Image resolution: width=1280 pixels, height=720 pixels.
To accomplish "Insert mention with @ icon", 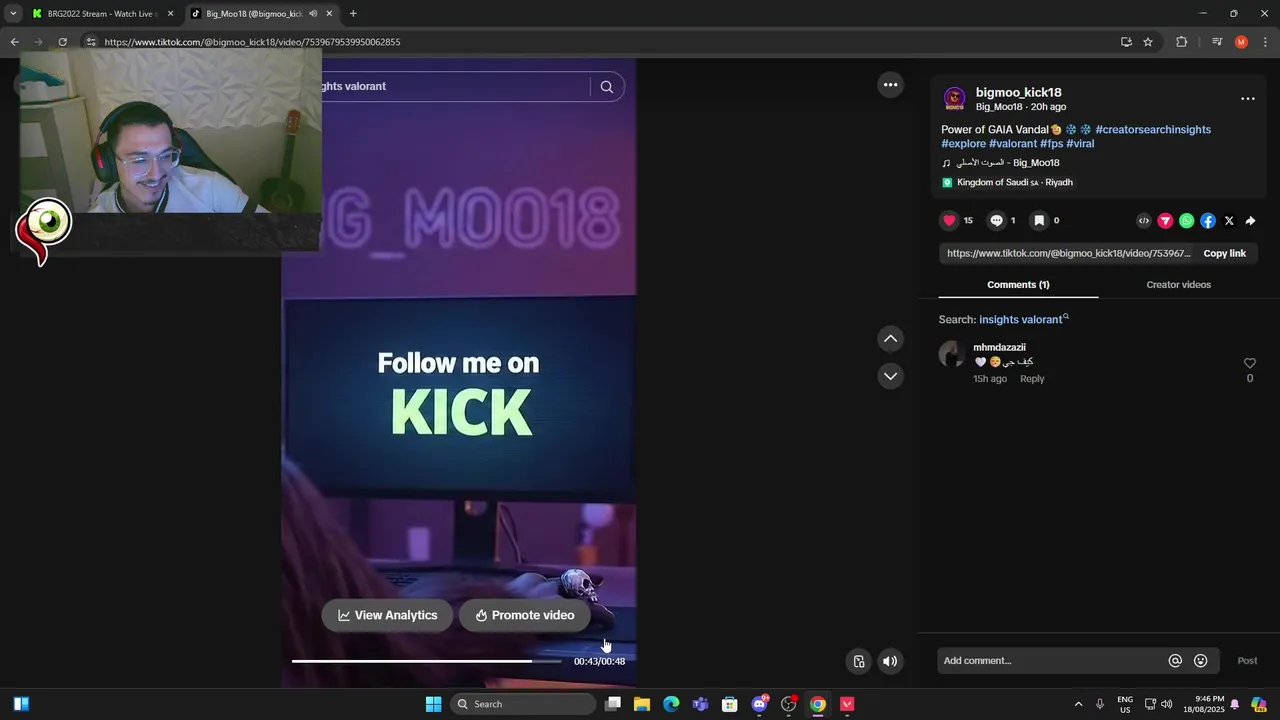I will coord(1175,661).
